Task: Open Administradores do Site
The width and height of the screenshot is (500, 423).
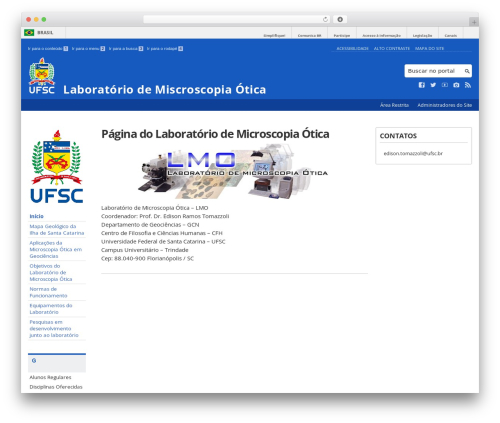Action: click(445, 105)
